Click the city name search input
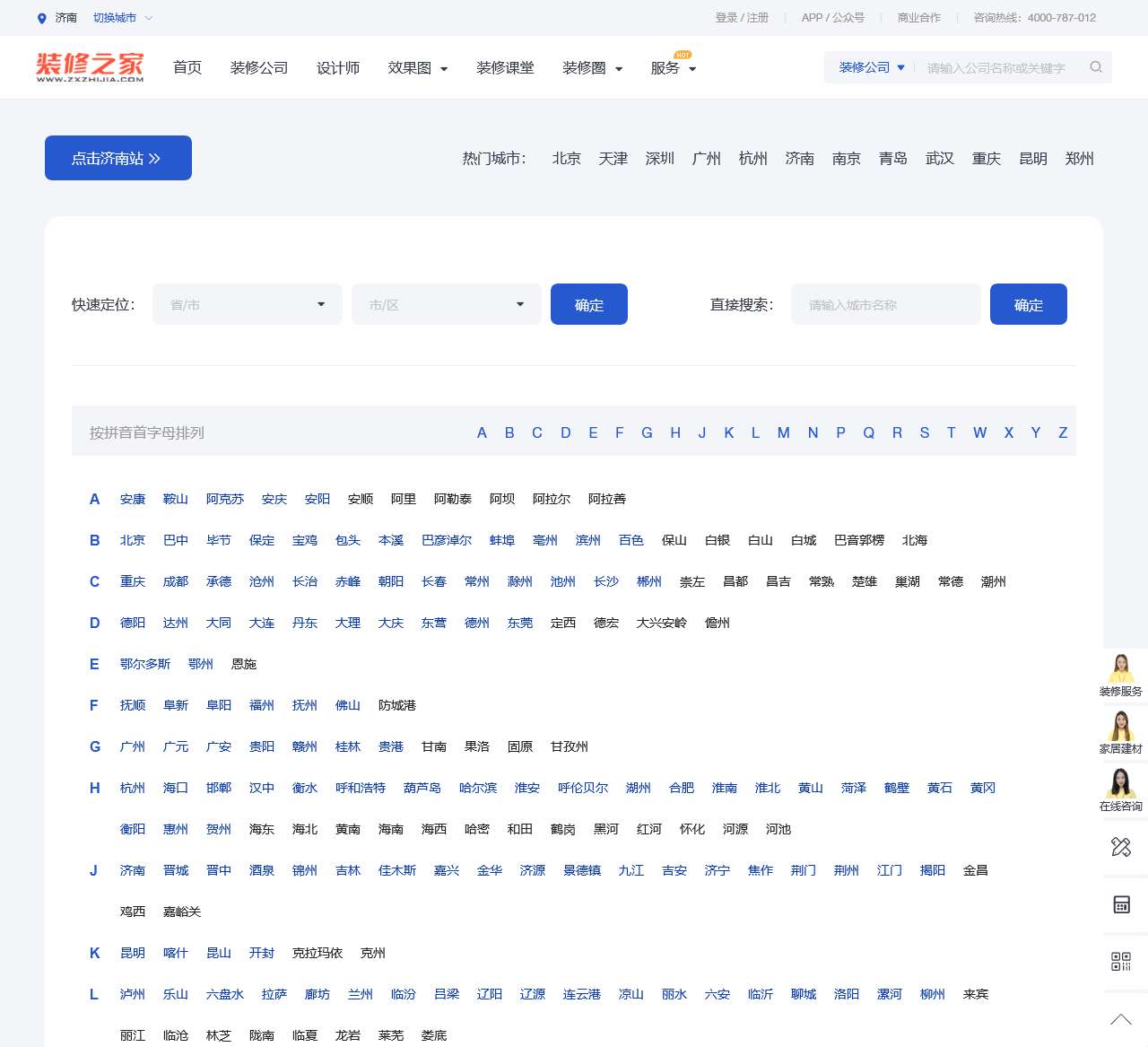1148x1047 pixels. (x=885, y=305)
